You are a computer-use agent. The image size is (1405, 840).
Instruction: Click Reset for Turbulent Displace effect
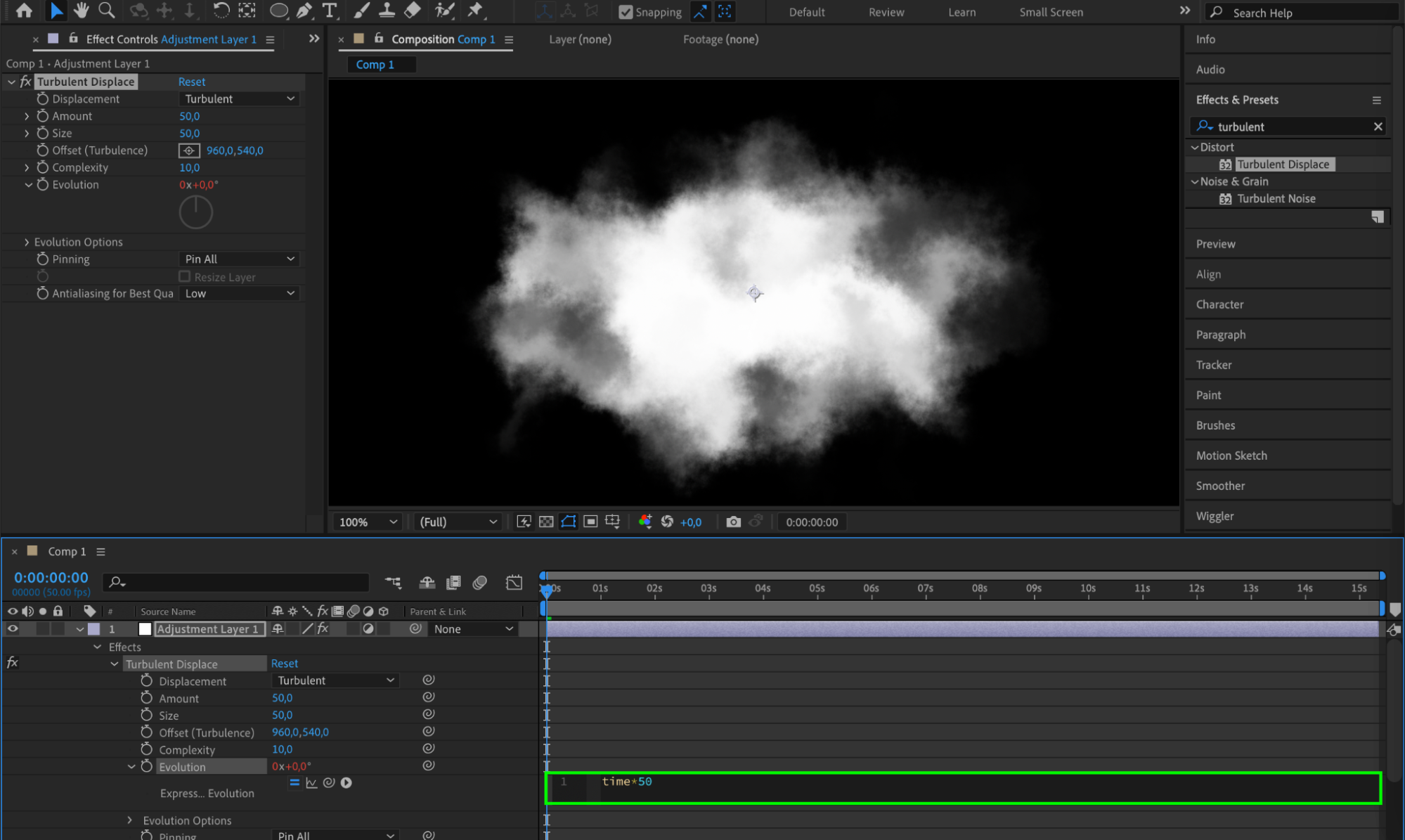click(x=191, y=82)
